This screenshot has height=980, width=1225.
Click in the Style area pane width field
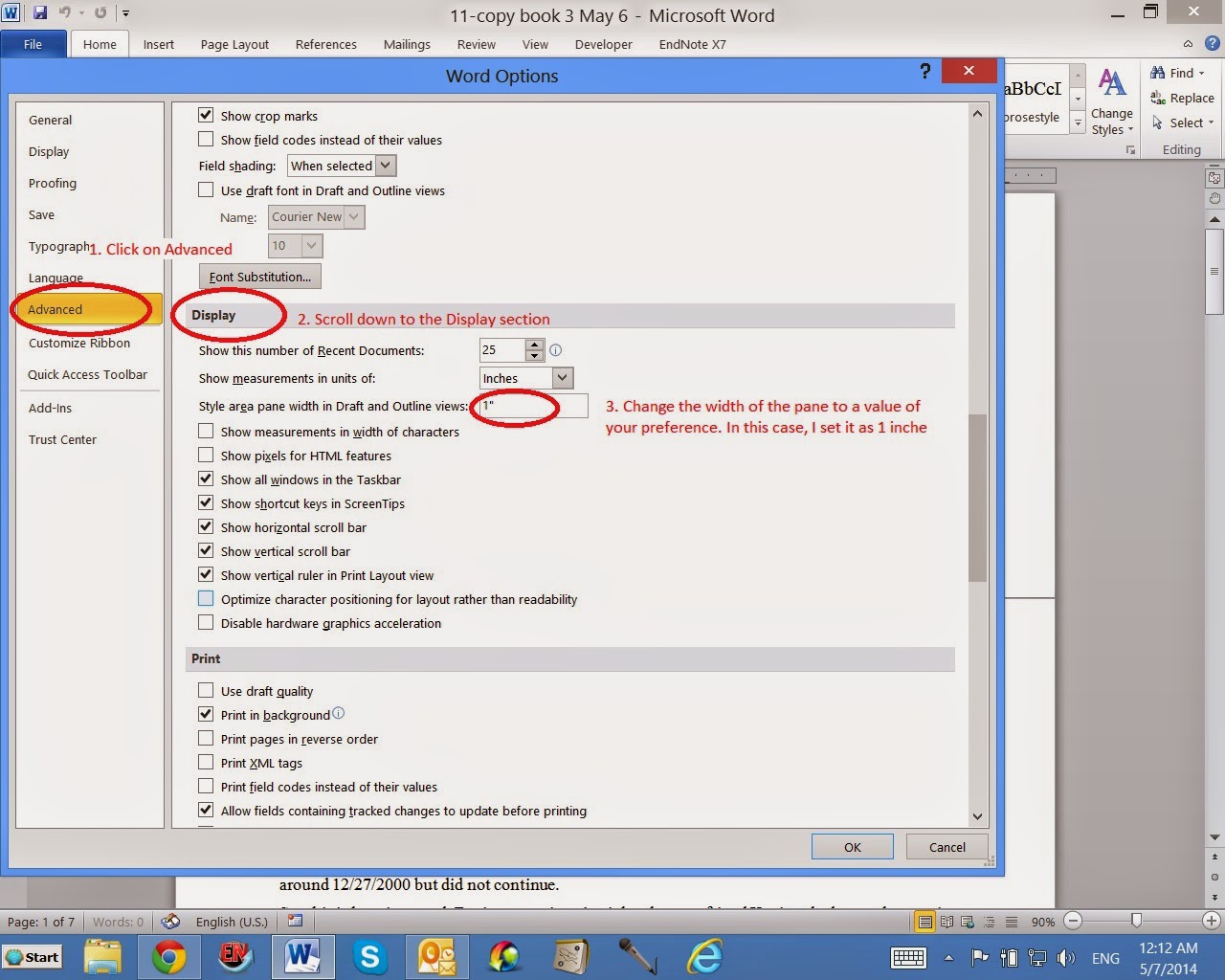click(533, 406)
